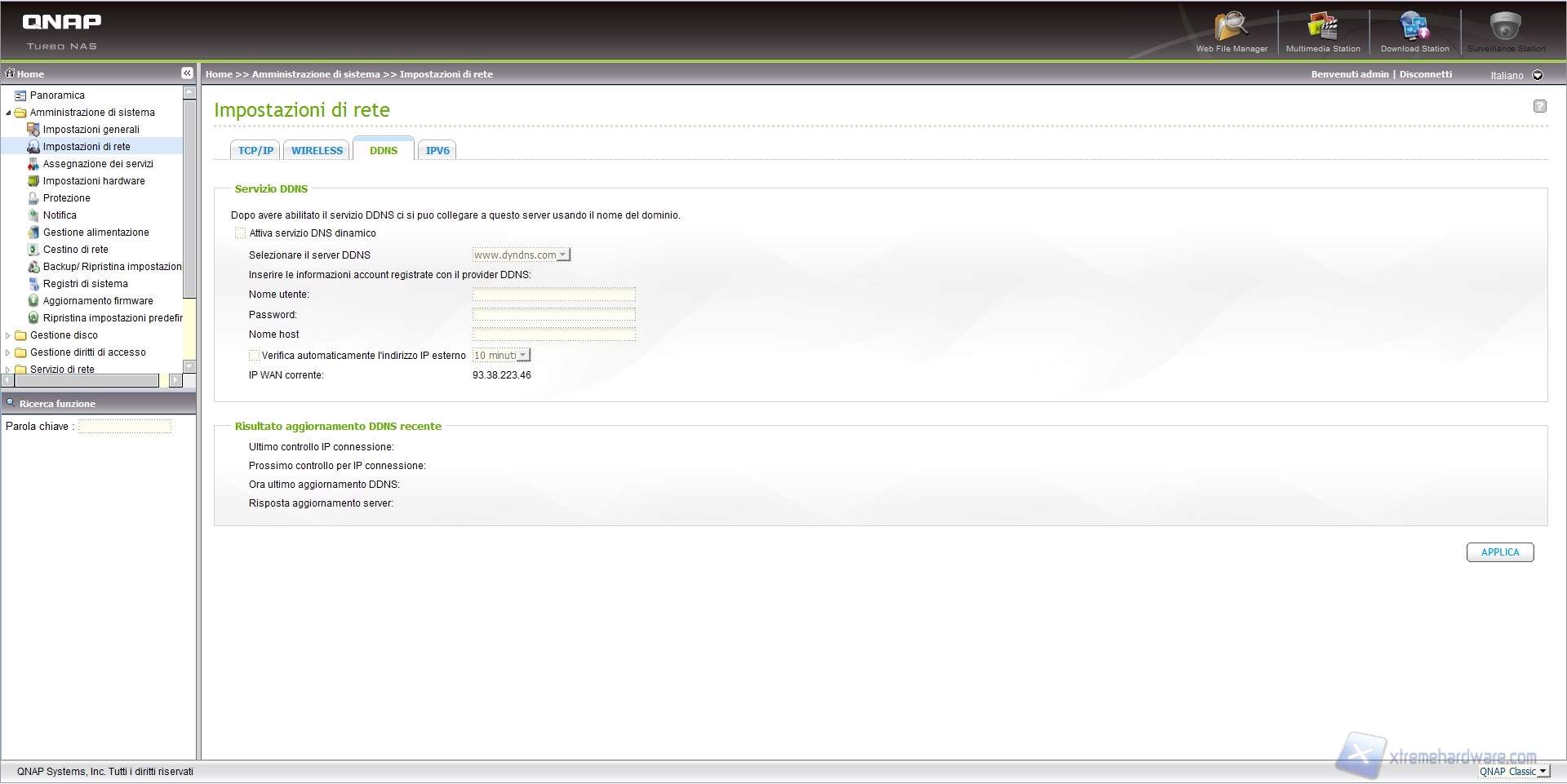
Task: Click the APPLICA button
Action: [x=1499, y=552]
